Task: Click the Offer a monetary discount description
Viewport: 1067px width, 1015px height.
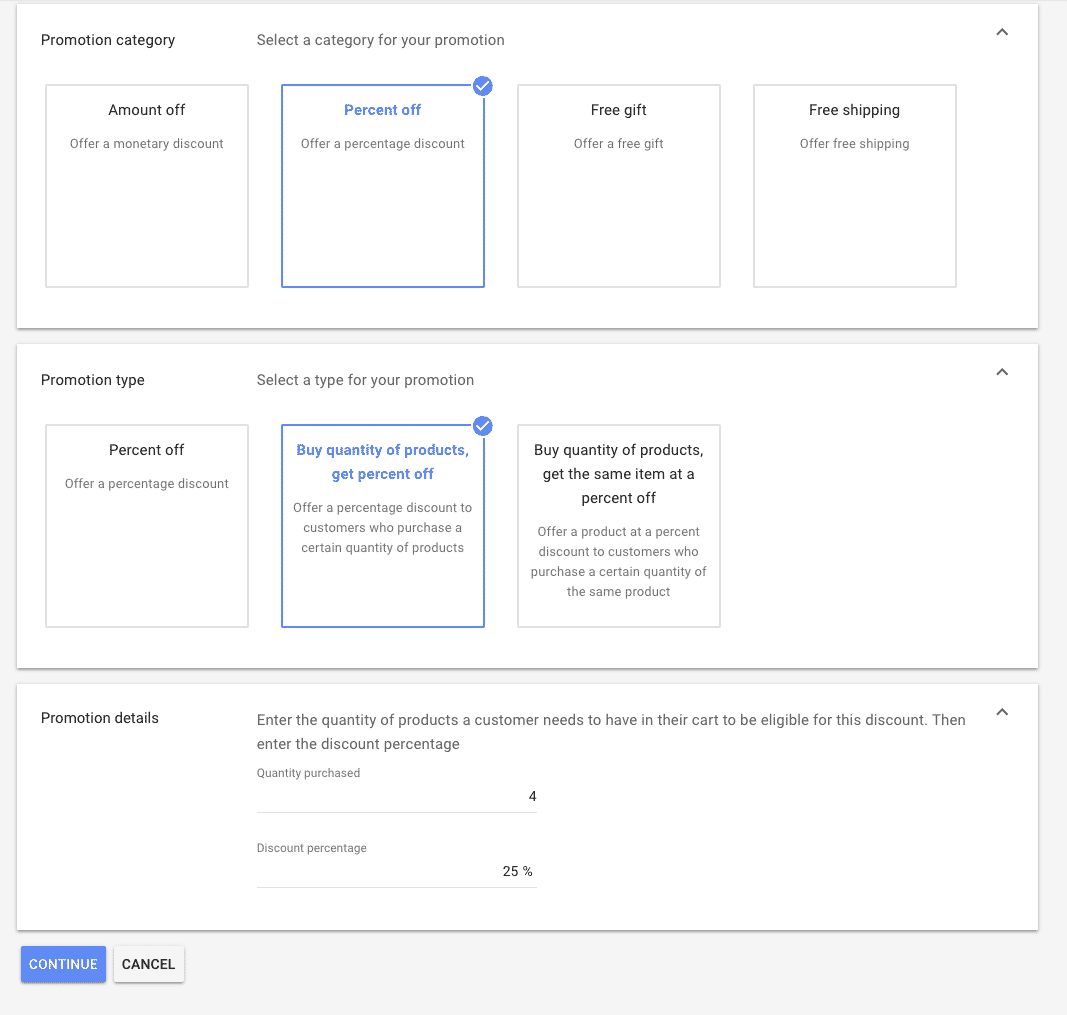Action: [x=146, y=143]
